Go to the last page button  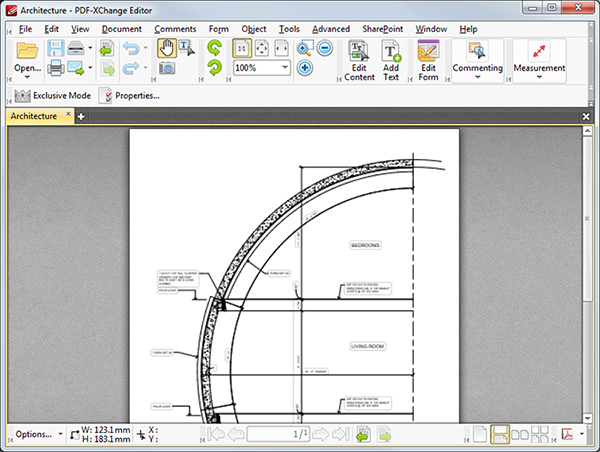(x=341, y=434)
